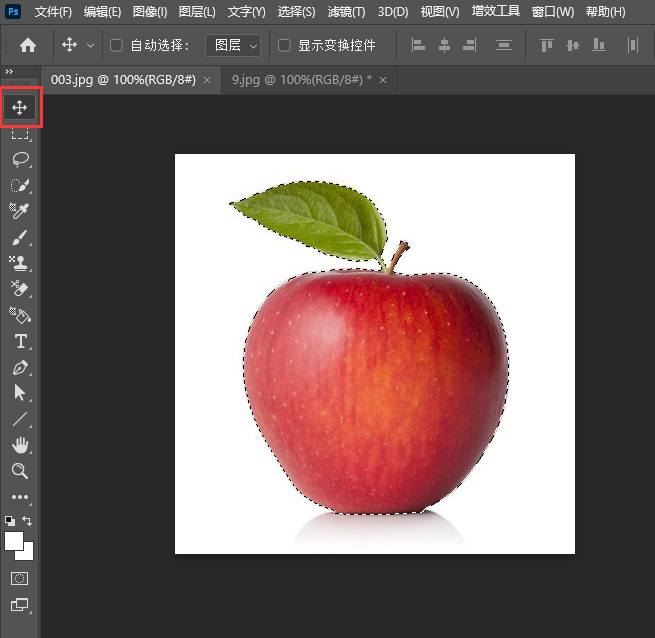Viewport: 655px width, 638px height.
Task: Align horizontal centers in options bar
Action: [x=444, y=45]
